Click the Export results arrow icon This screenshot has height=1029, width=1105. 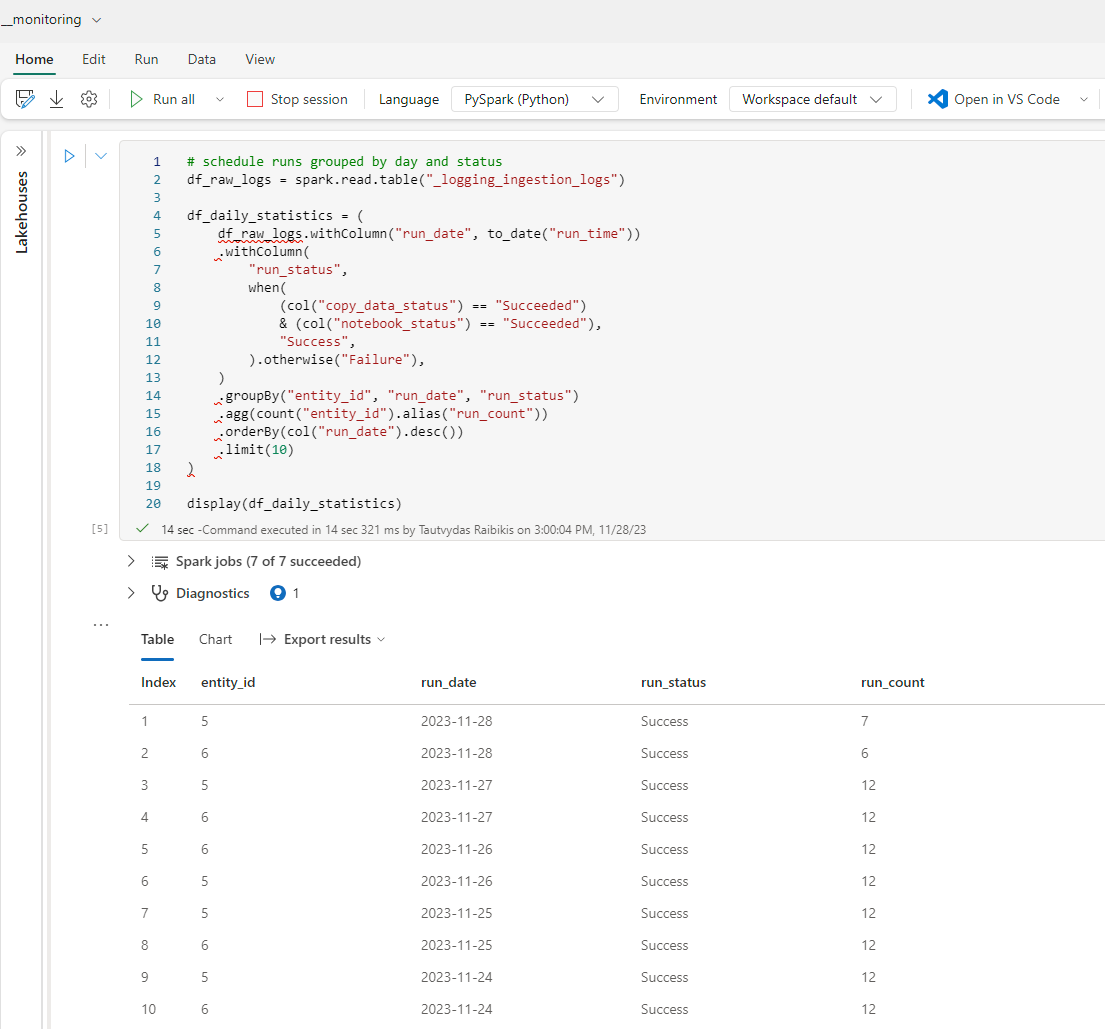coord(268,639)
